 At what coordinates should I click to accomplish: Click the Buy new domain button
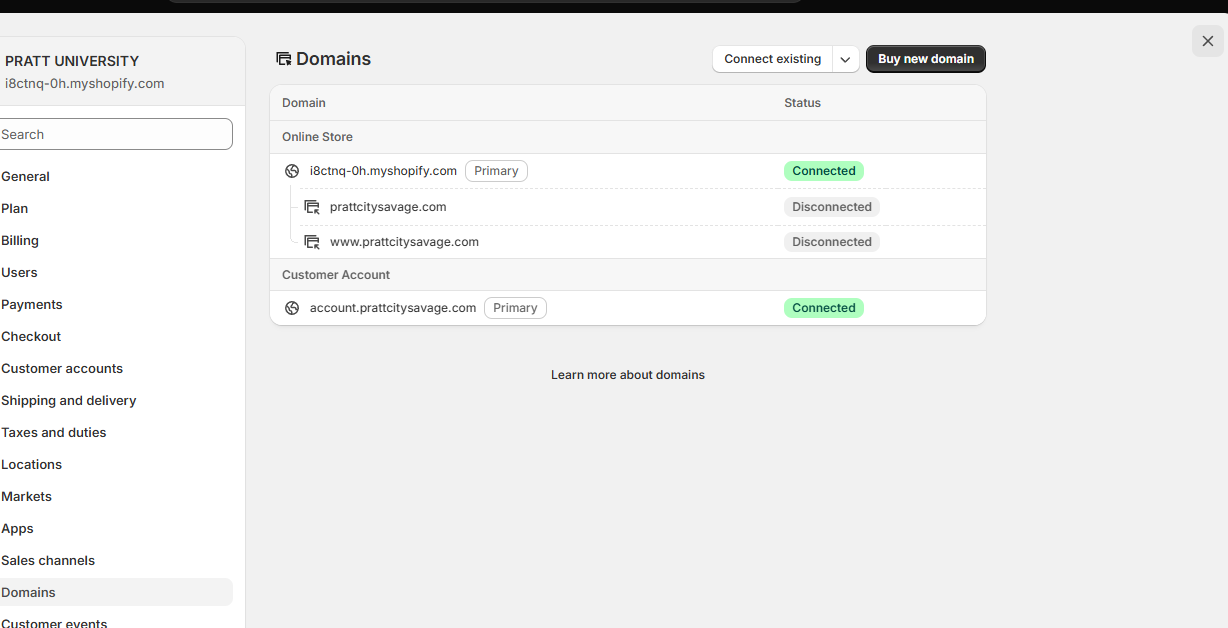(x=926, y=59)
